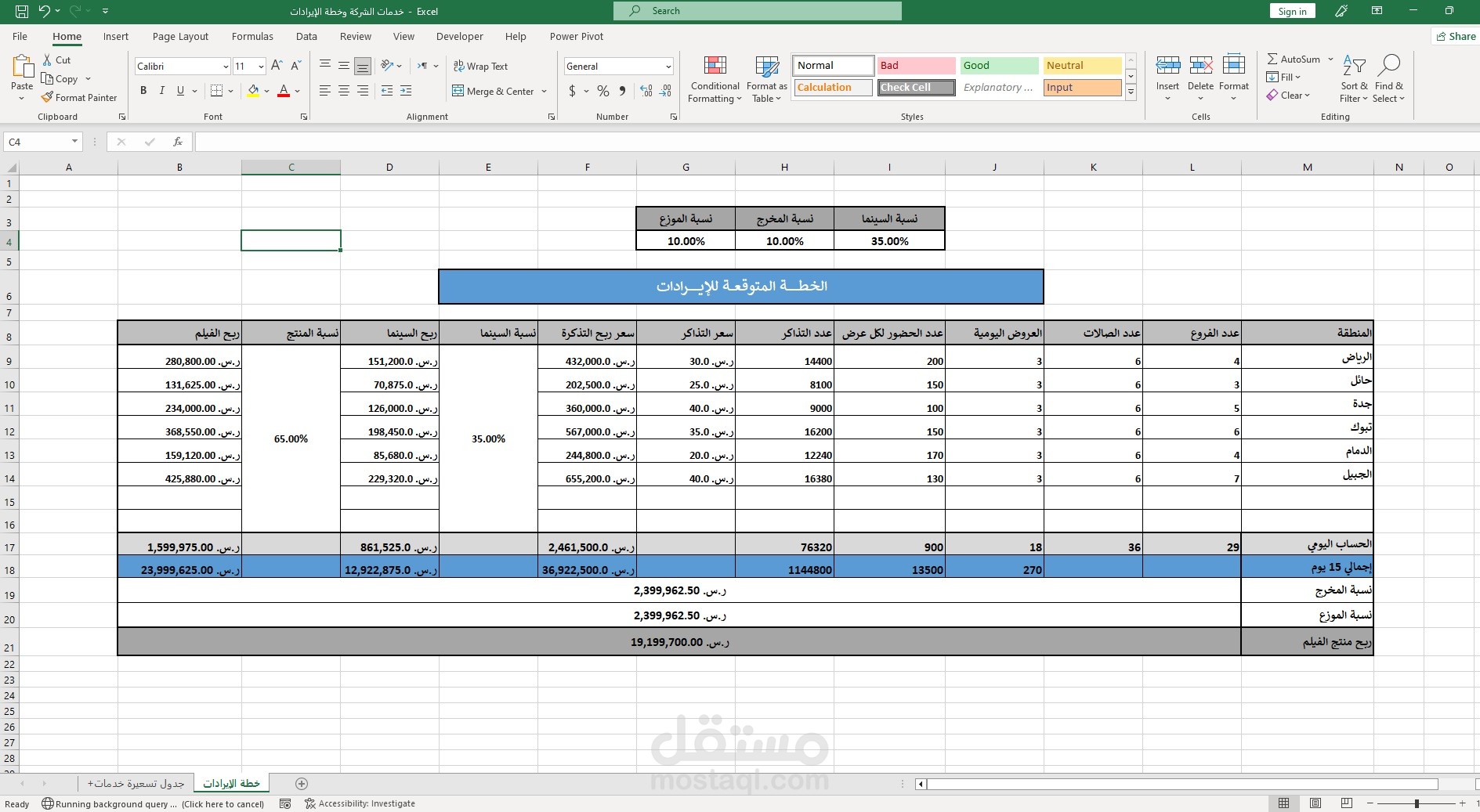Switch to the Insert tab
Image resolution: width=1480 pixels, height=812 pixels.
[x=116, y=36]
